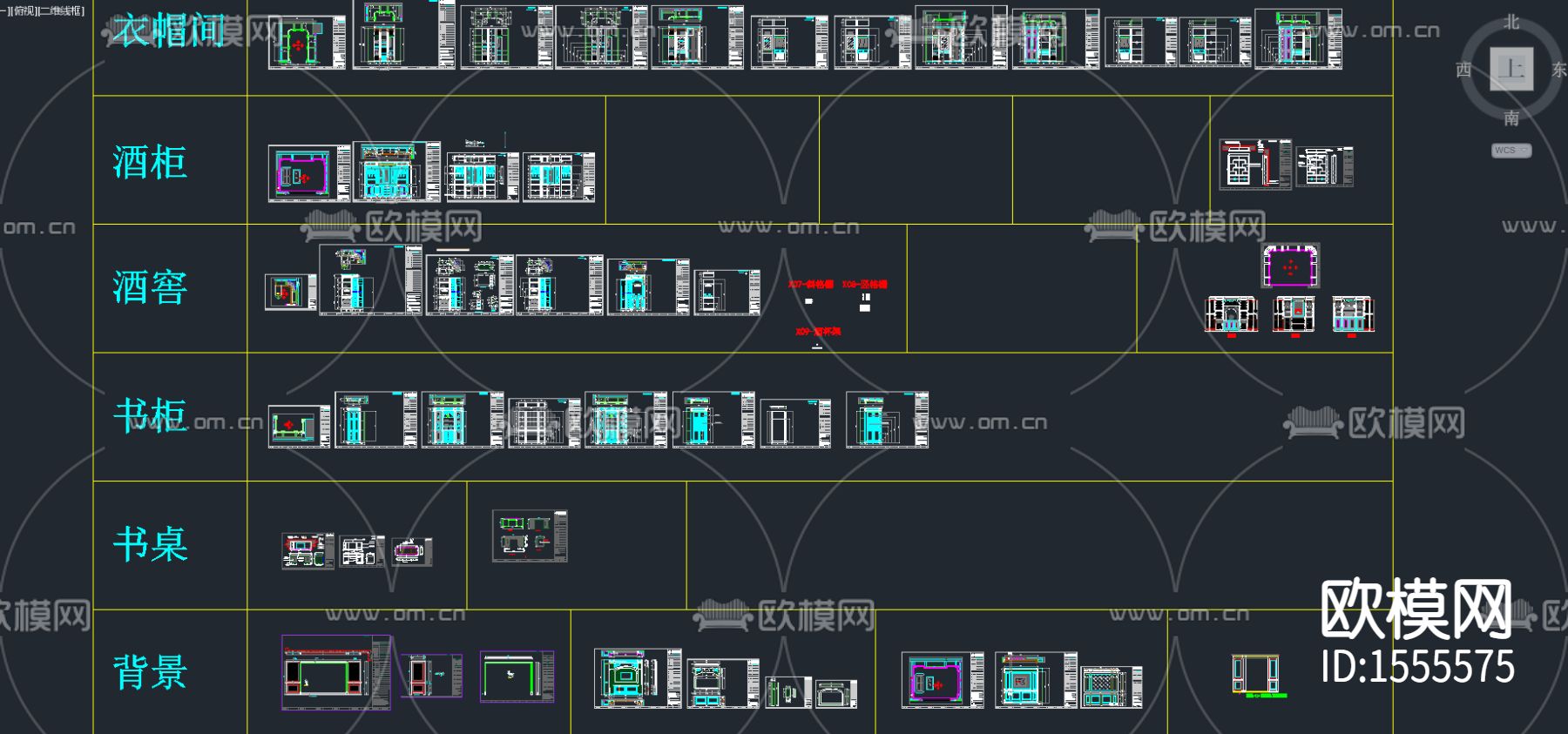Select the cyan 酒窖 row title

(x=150, y=287)
